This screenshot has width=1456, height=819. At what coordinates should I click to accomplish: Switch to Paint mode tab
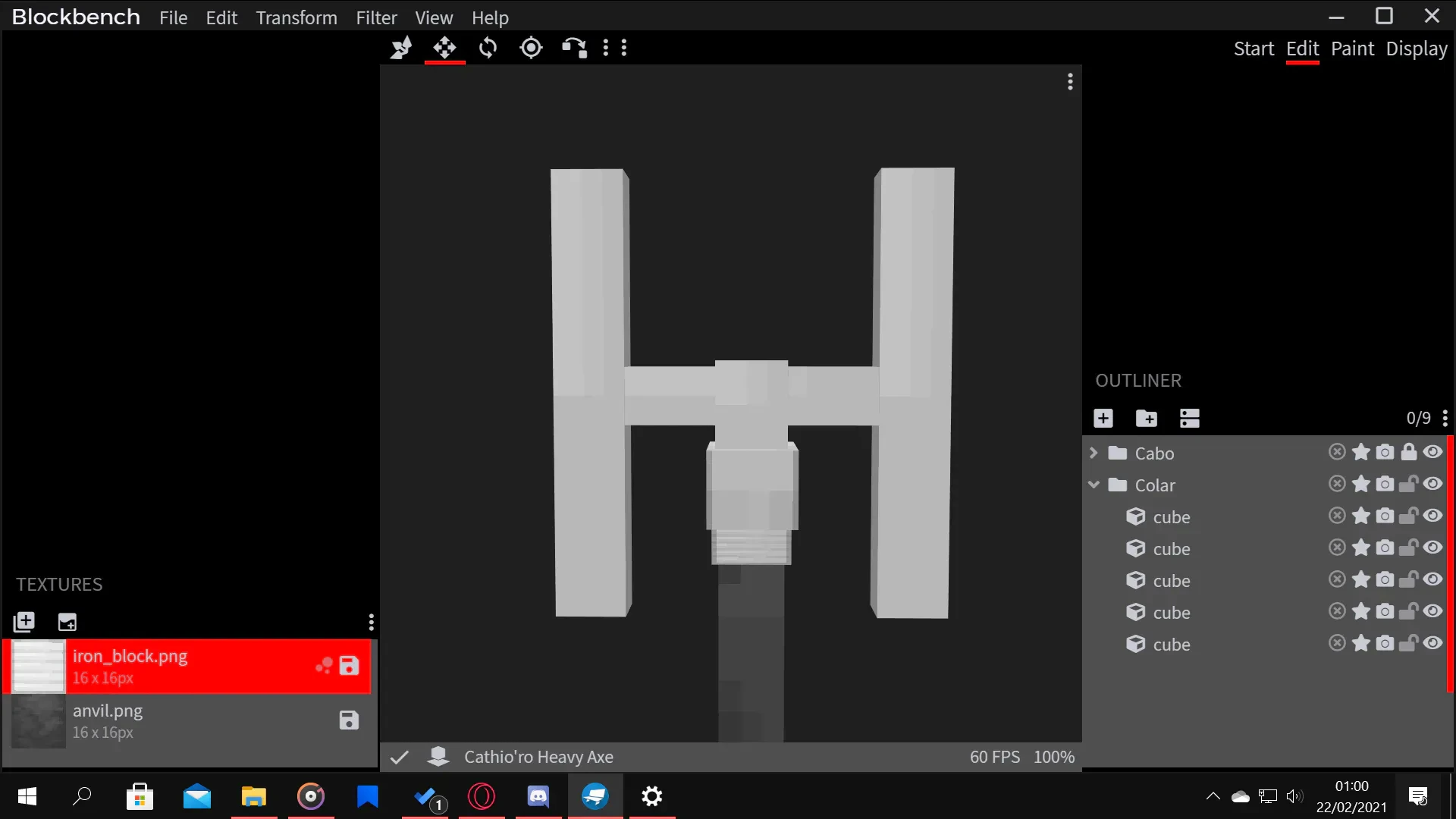tap(1352, 49)
